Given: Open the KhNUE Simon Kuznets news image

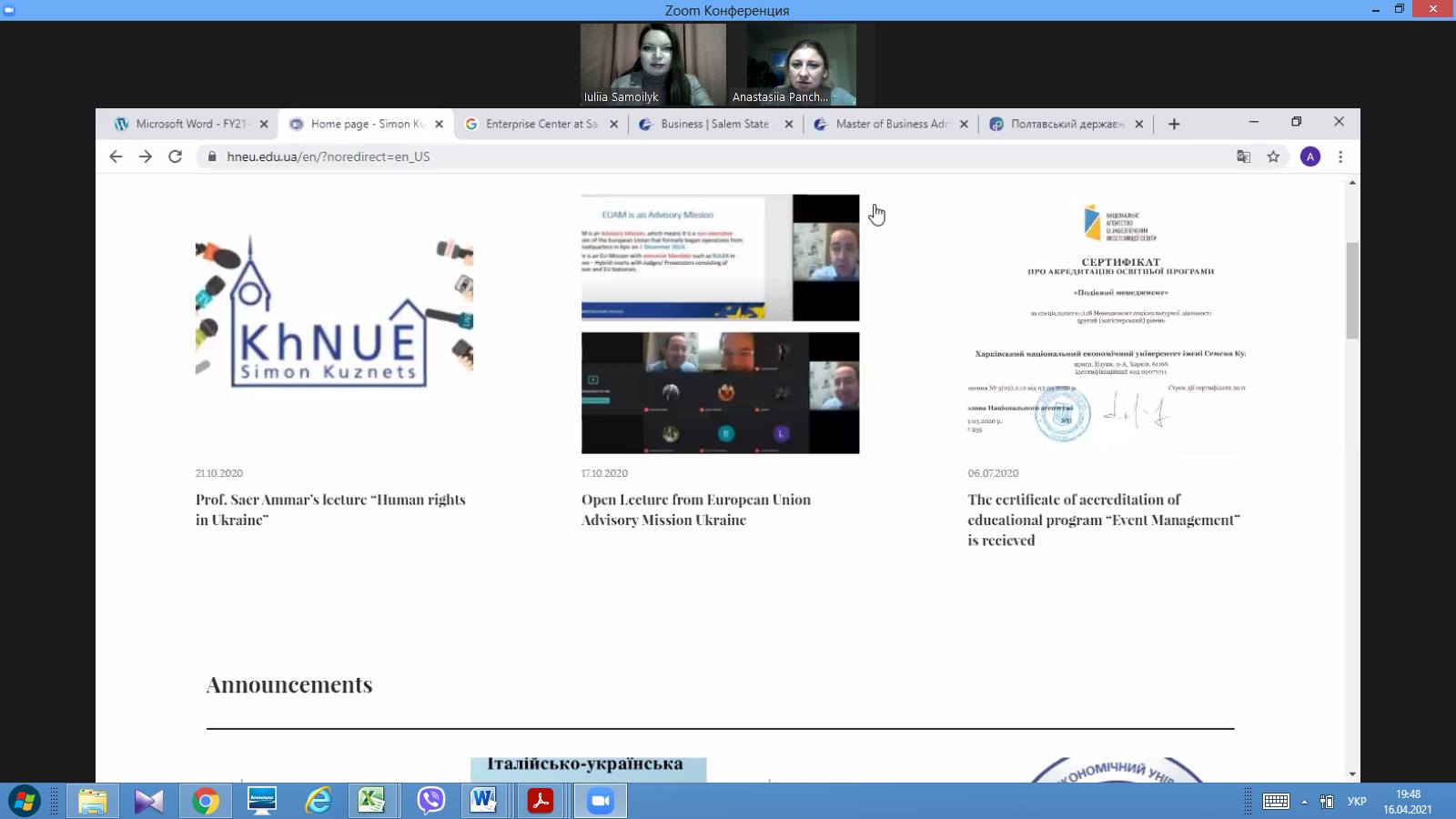Looking at the screenshot, I should 334,313.
